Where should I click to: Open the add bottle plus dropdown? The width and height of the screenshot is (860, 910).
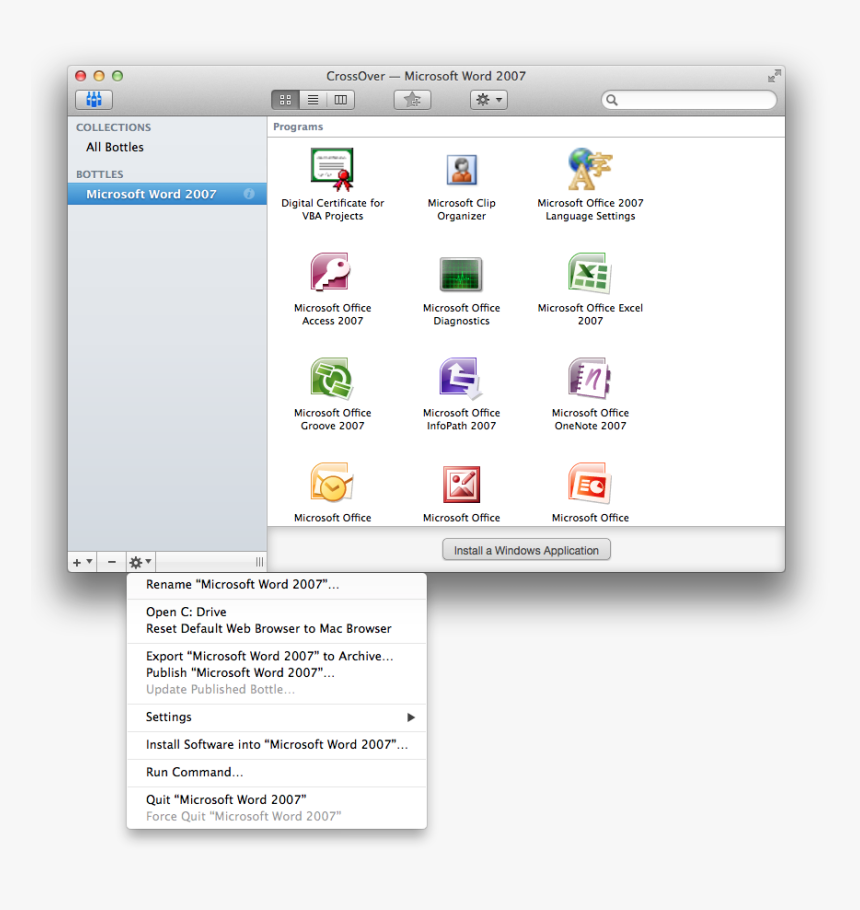pos(82,562)
